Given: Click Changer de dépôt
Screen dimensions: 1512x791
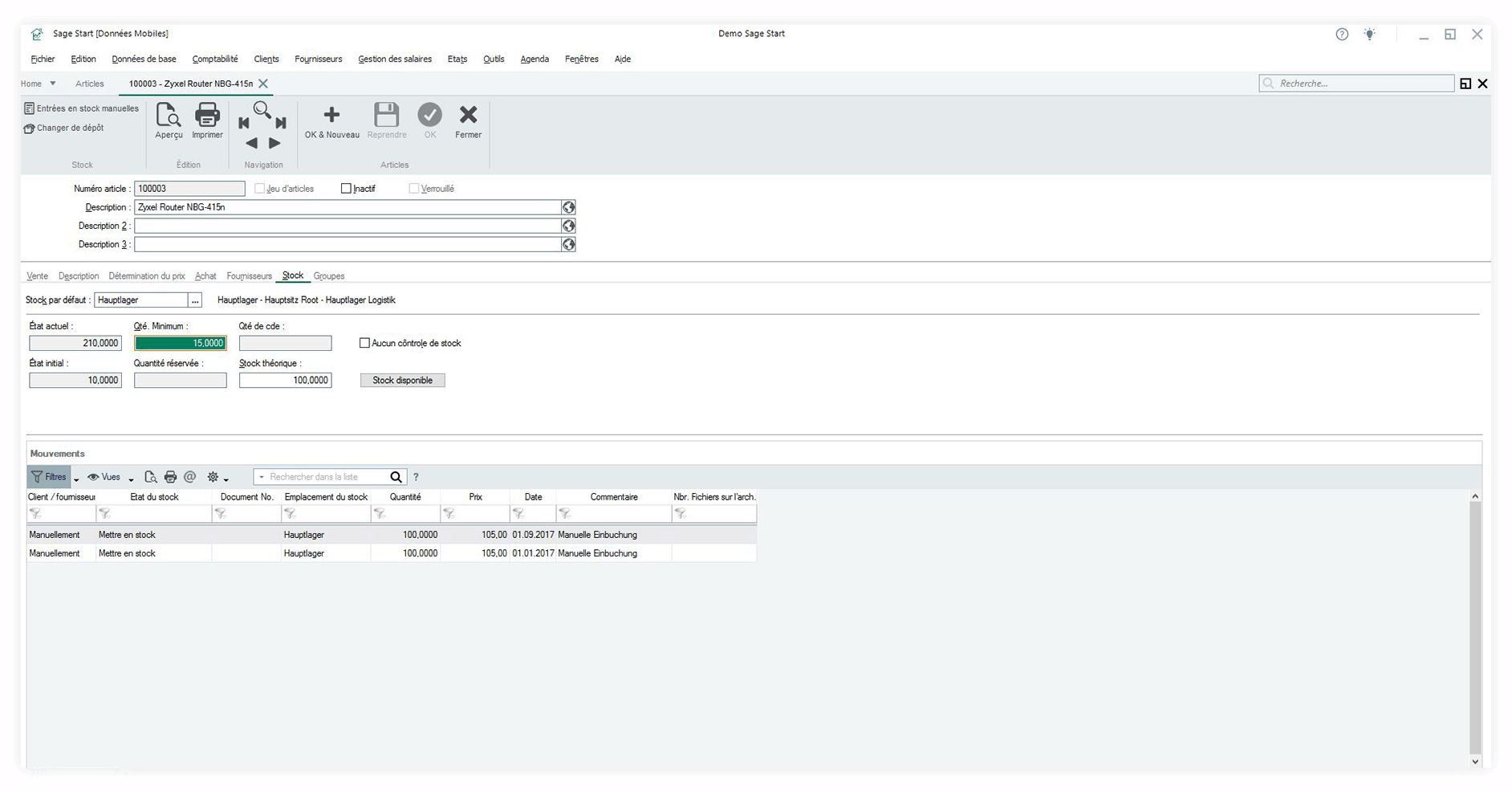Looking at the screenshot, I should click(x=64, y=128).
